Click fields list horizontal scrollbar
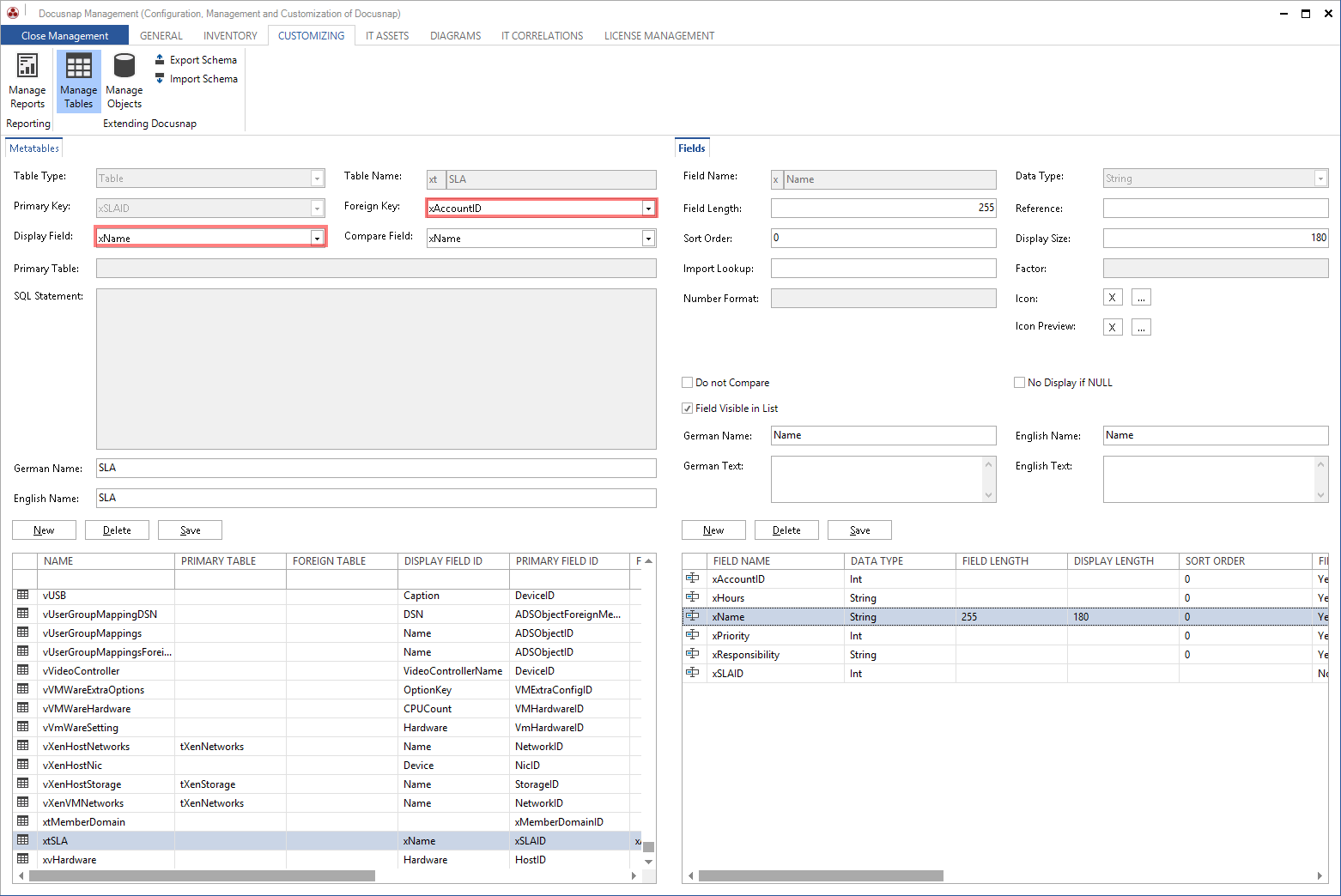The image size is (1341, 896). 821,876
